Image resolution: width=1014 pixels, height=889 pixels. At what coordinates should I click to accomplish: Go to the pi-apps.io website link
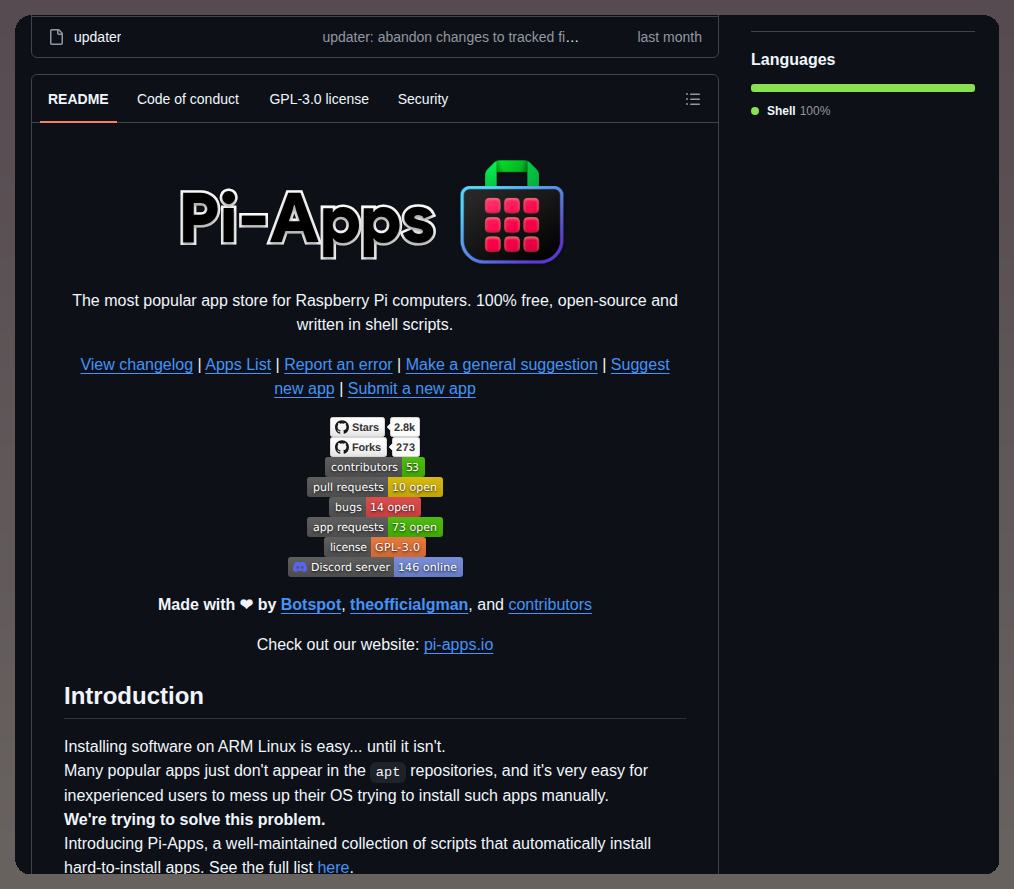(458, 645)
